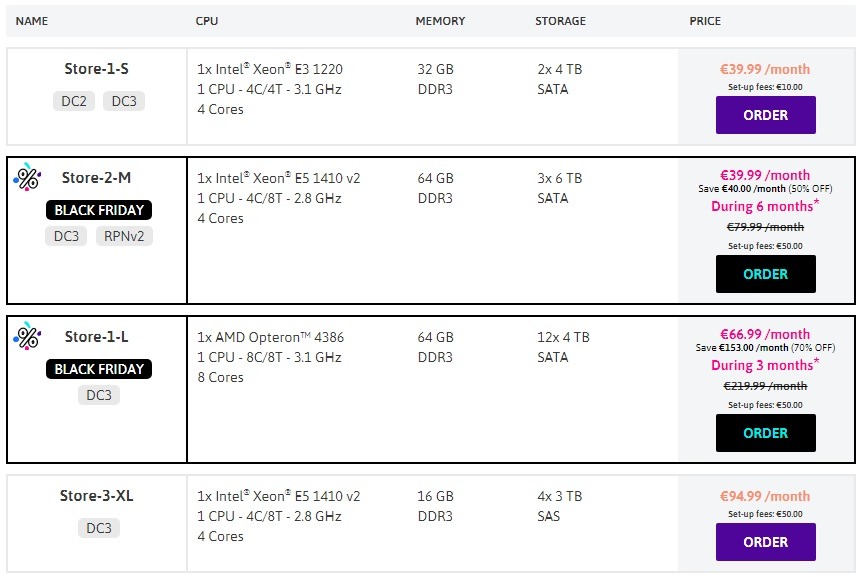Select the DC2 tag under Store-1-S
860x577 pixels.
tap(74, 101)
